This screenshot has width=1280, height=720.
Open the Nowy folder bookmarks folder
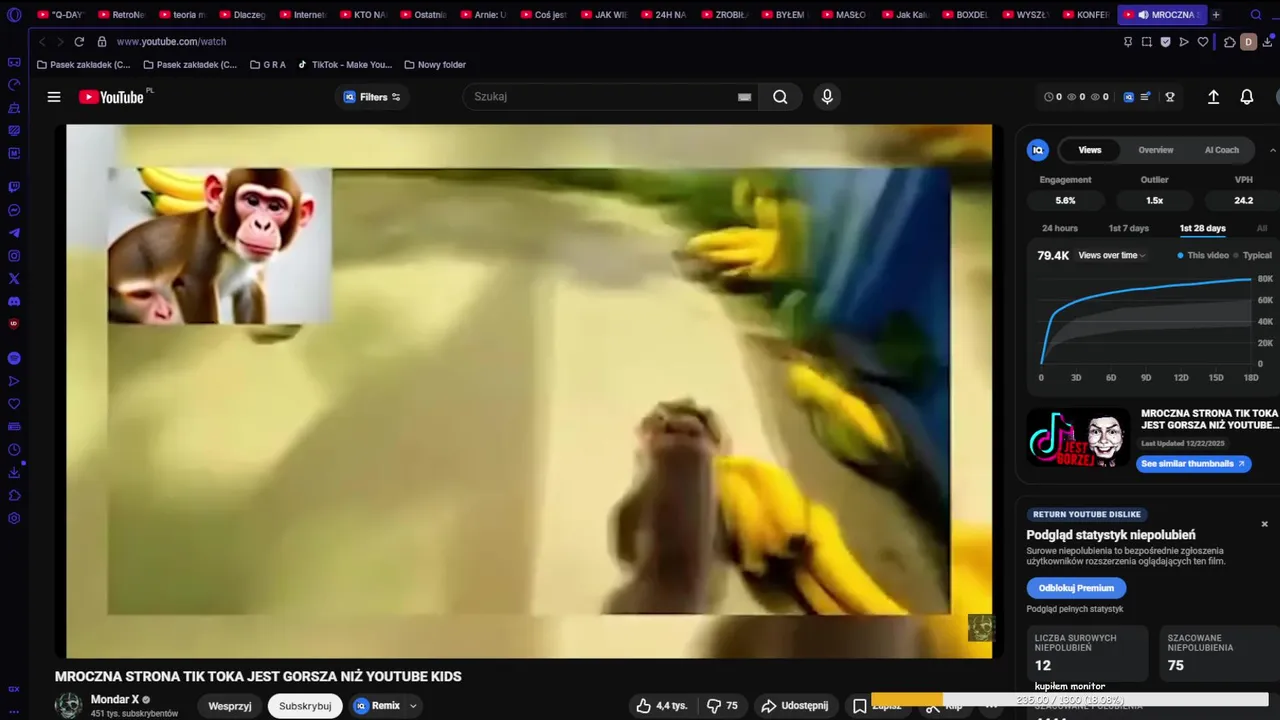tap(435, 65)
